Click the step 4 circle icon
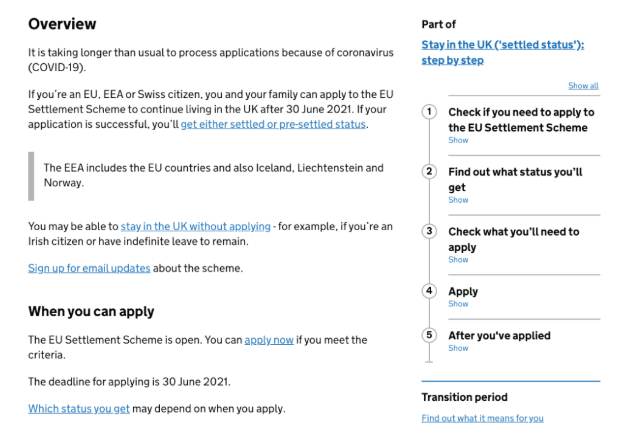The image size is (628, 434). tap(429, 291)
